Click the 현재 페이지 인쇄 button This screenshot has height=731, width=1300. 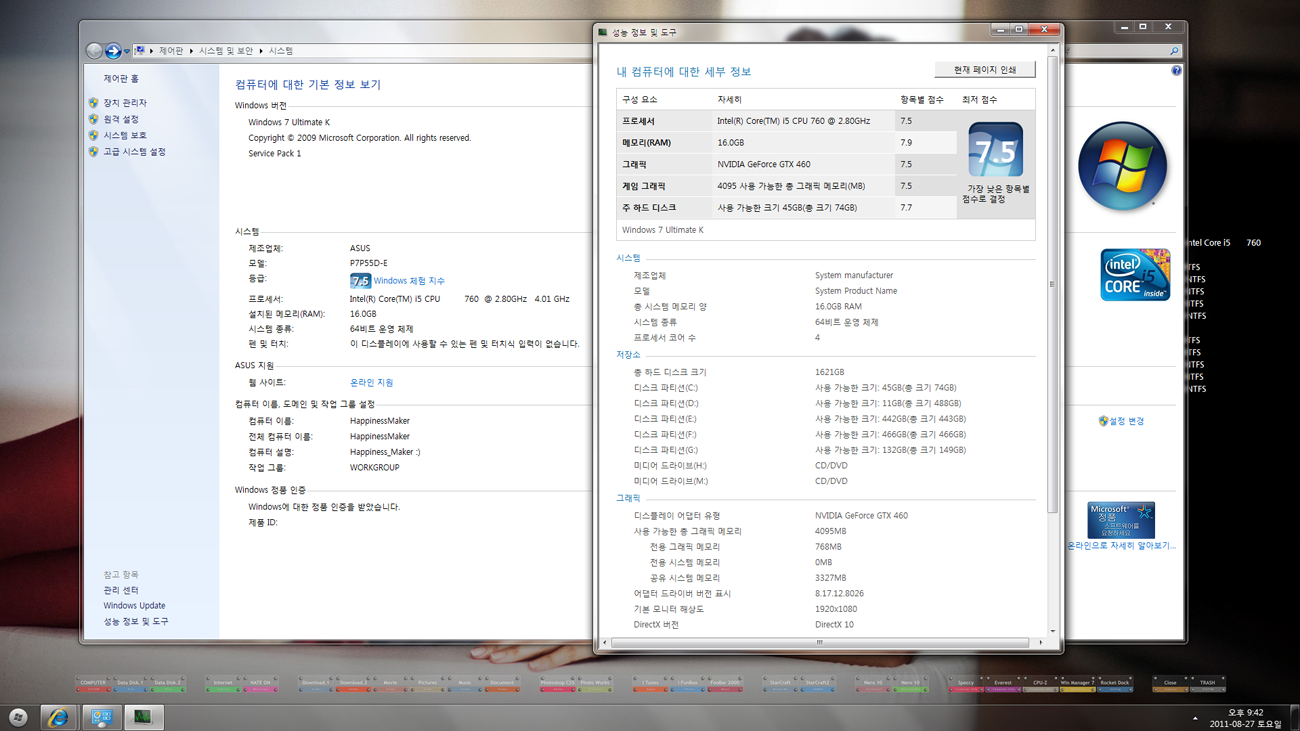(x=985, y=70)
